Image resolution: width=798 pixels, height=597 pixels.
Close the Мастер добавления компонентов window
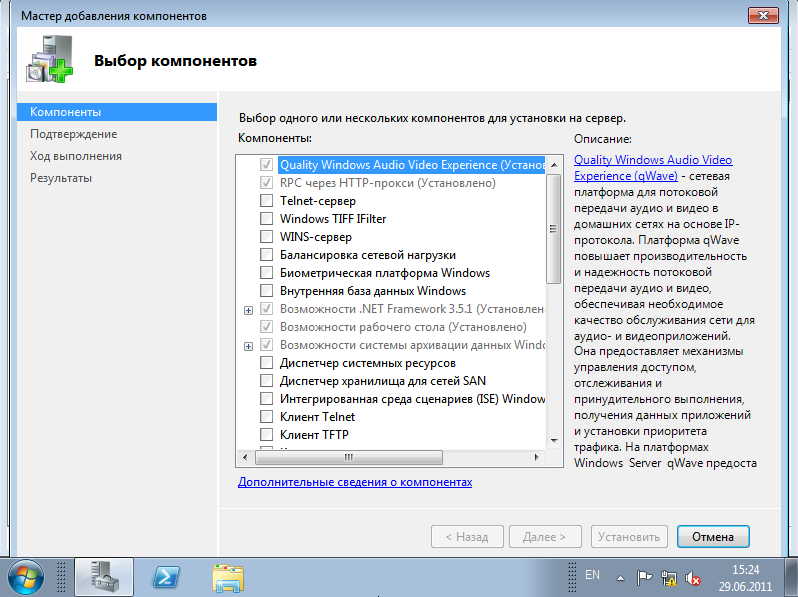(x=763, y=15)
